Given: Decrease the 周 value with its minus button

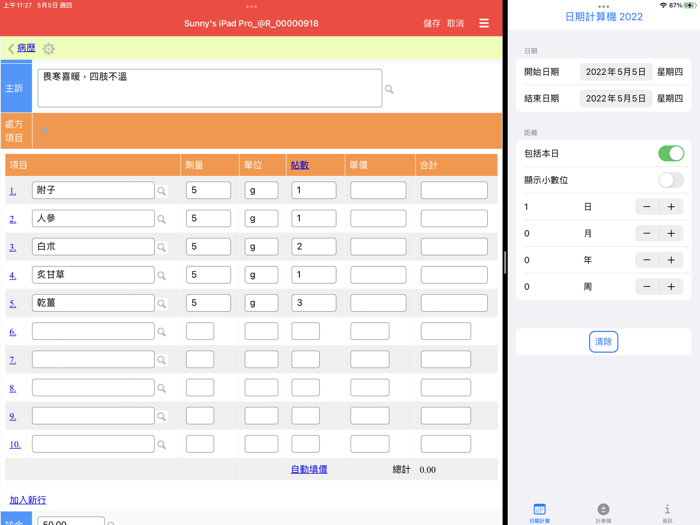Looking at the screenshot, I should [x=647, y=287].
